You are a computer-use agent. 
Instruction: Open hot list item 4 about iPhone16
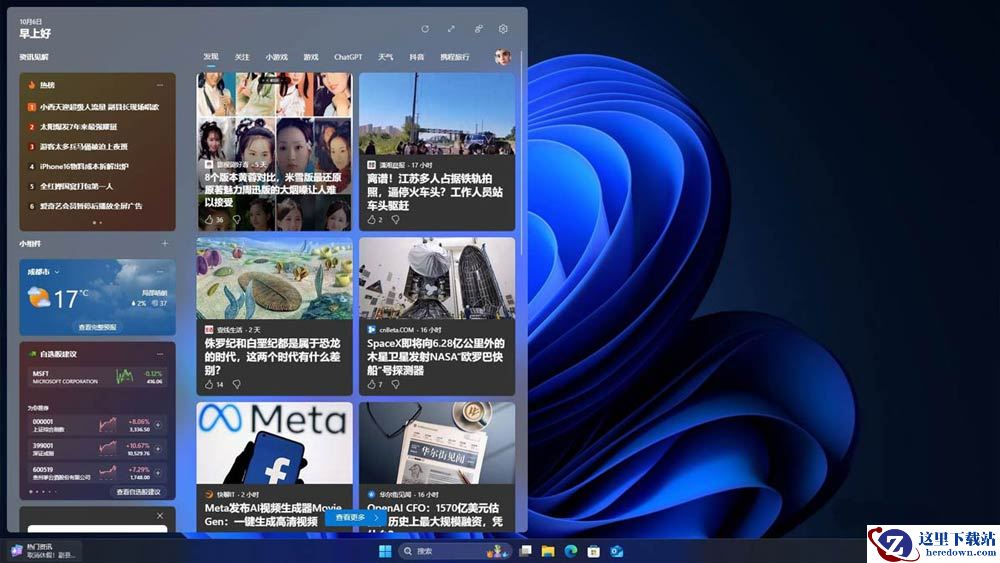[x=84, y=166]
